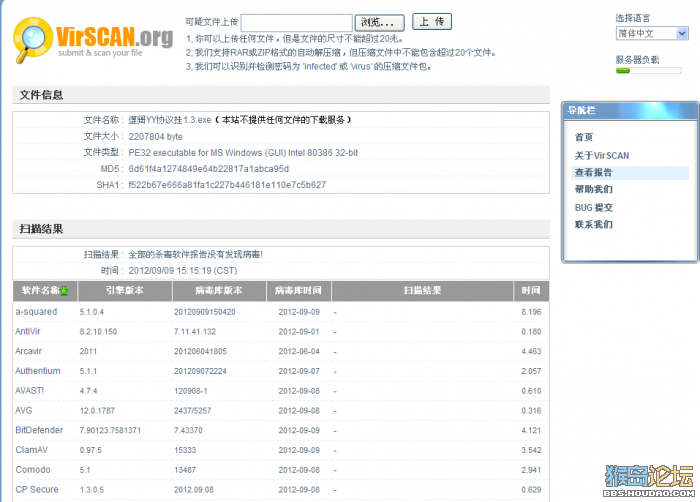Click the 浏览... browse button
The width and height of the screenshot is (700, 502).
click(379, 22)
